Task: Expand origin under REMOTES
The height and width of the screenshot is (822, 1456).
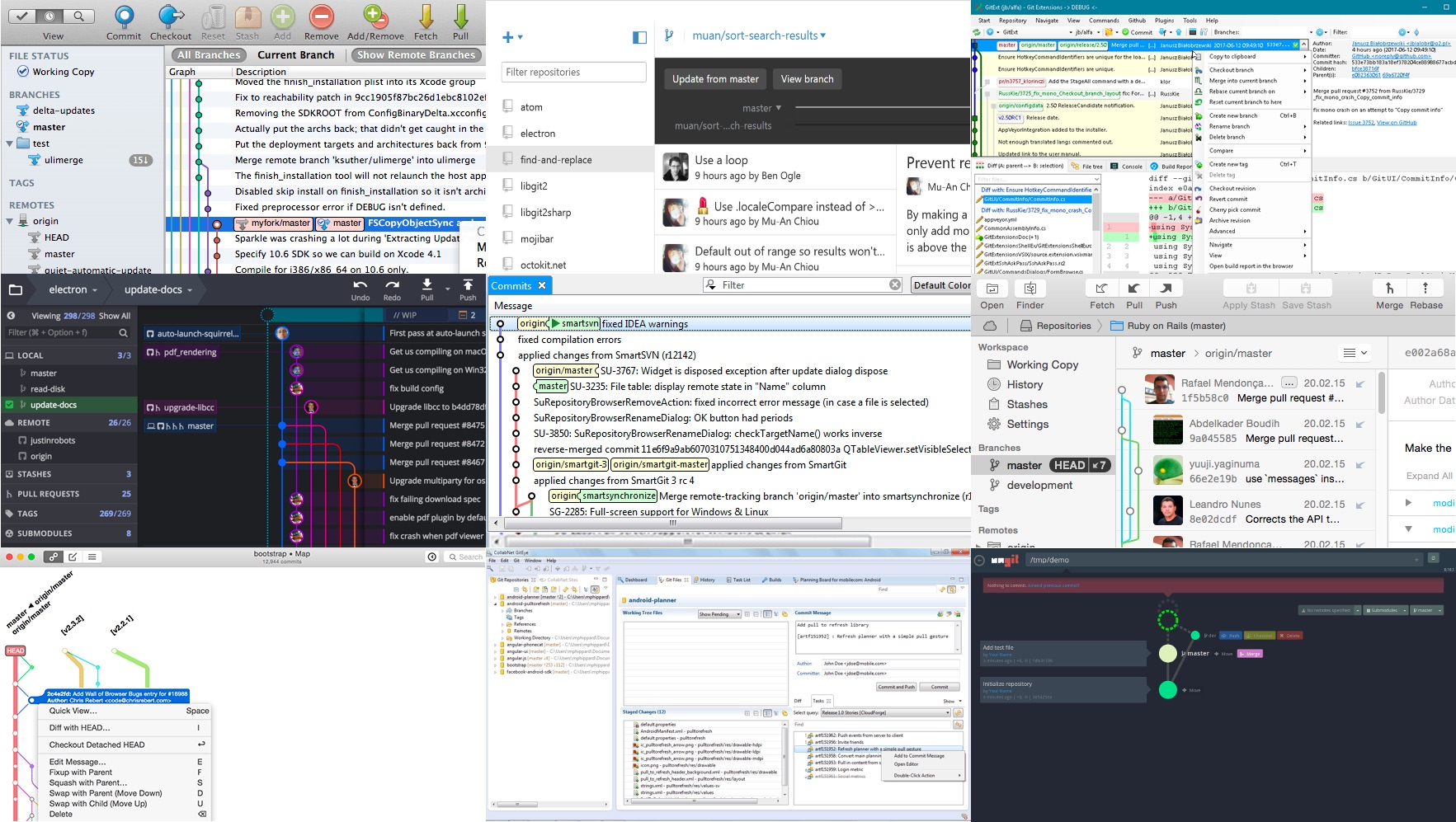Action: (10, 220)
